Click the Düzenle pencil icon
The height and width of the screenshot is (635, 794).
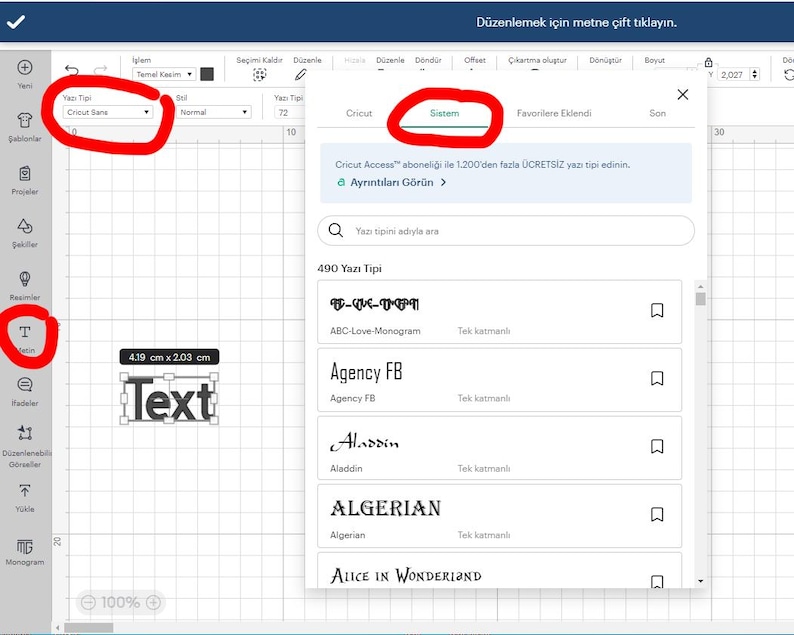(x=301, y=74)
